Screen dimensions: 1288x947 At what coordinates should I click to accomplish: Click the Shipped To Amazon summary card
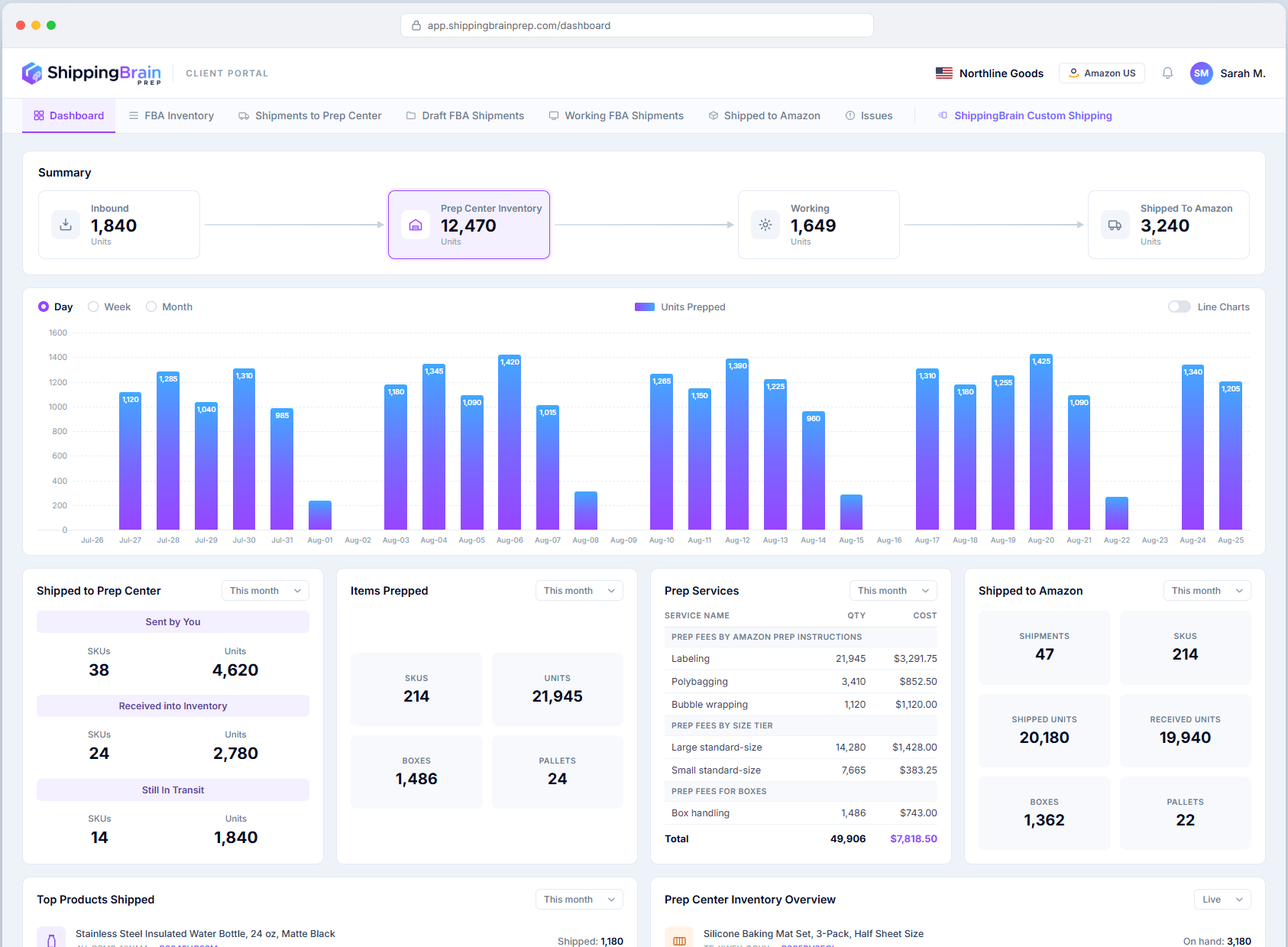[x=1169, y=225]
